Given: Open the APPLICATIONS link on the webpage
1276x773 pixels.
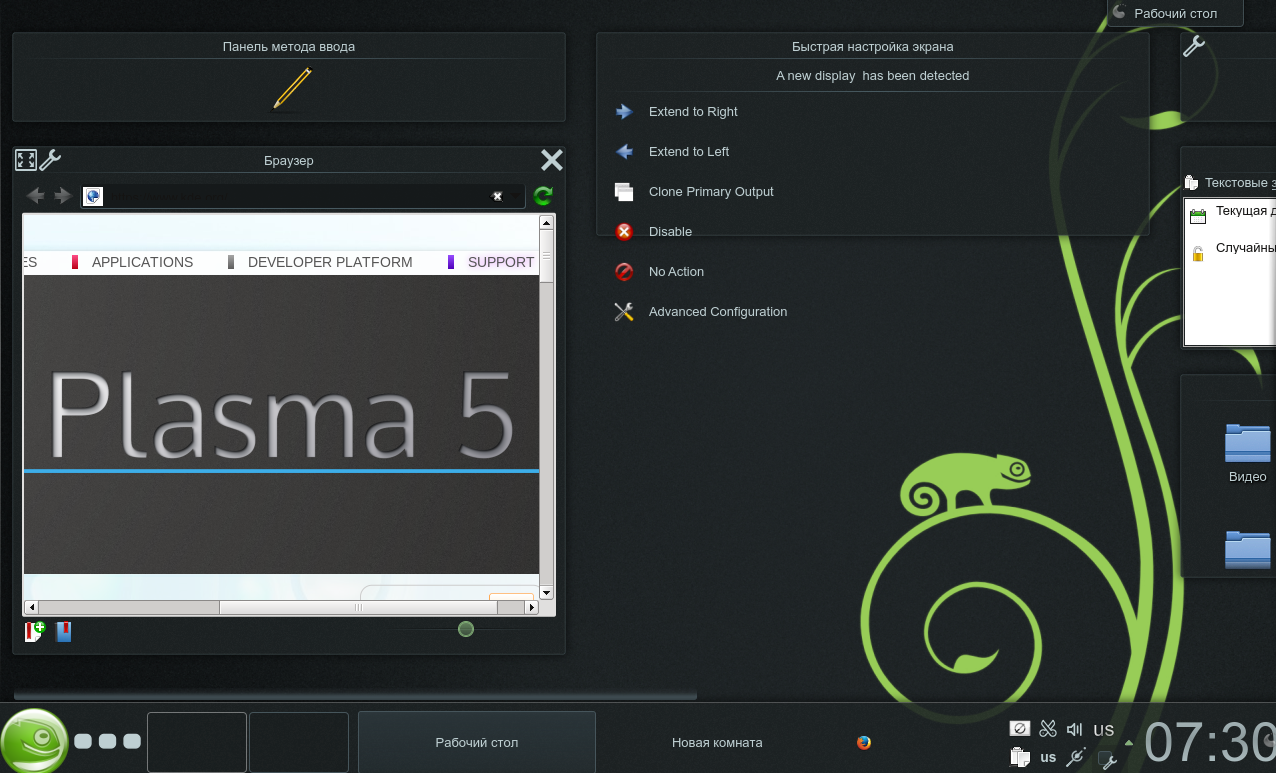Looking at the screenshot, I should 142,262.
